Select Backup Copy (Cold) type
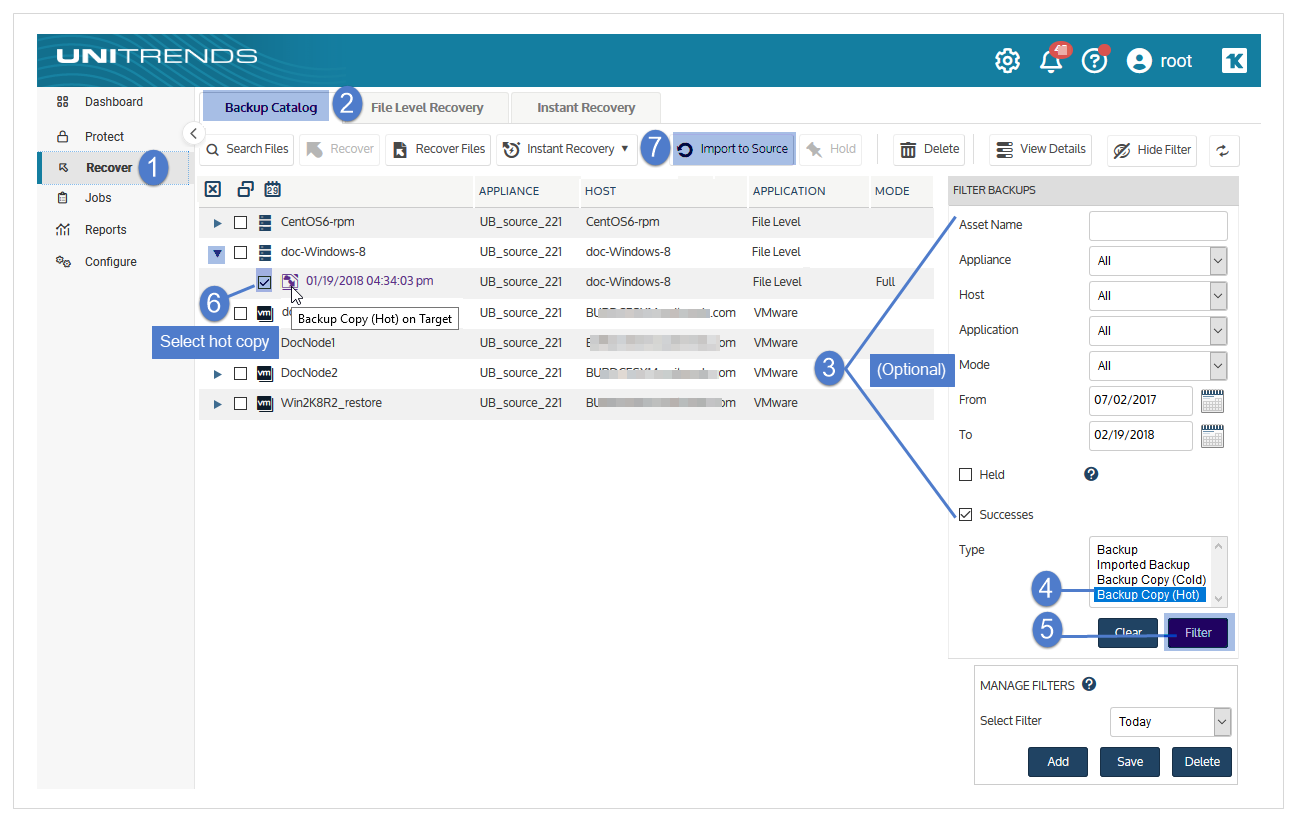This screenshot has height=833, width=1312. [1151, 580]
